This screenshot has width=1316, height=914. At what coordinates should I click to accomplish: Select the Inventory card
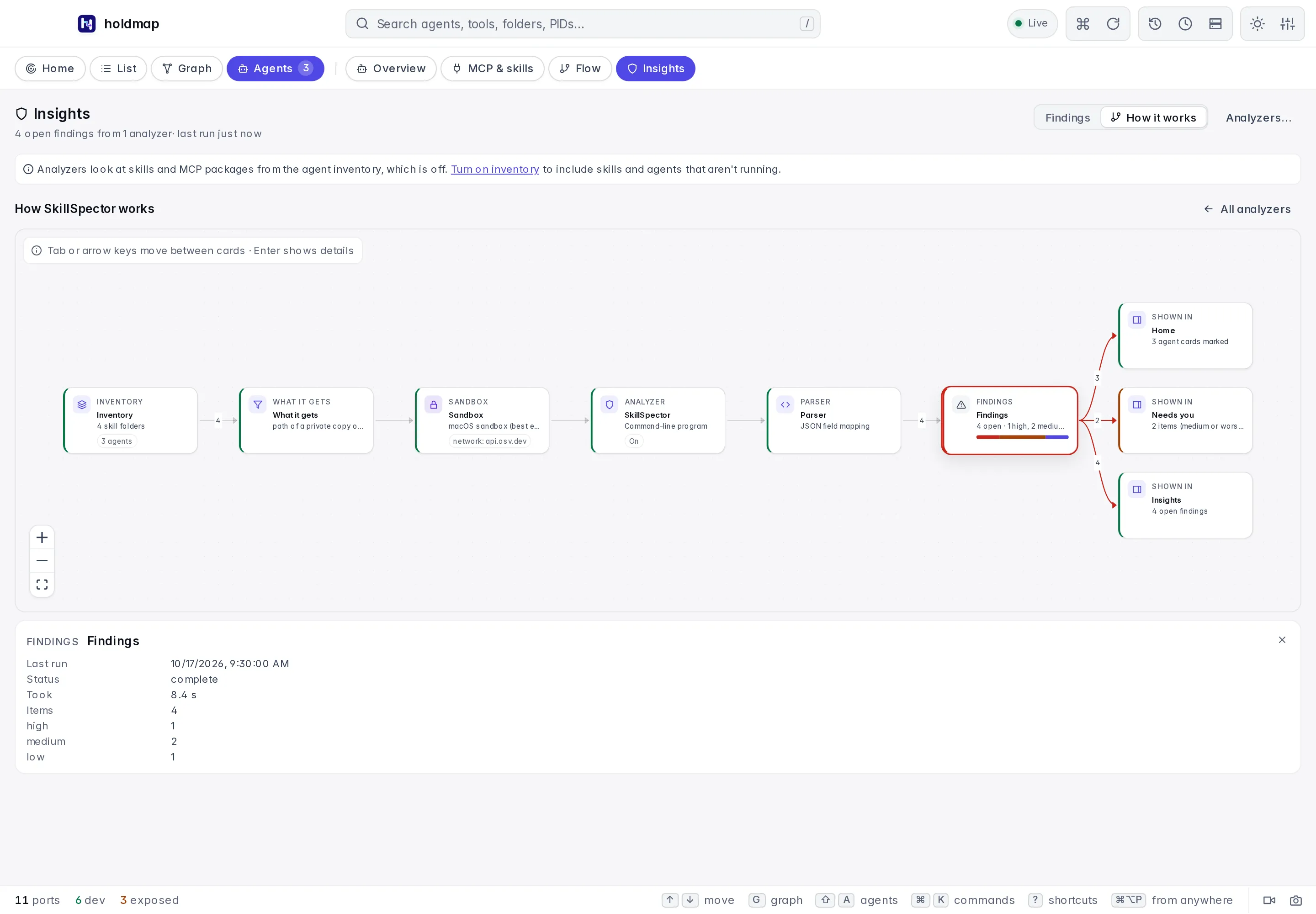pos(131,420)
